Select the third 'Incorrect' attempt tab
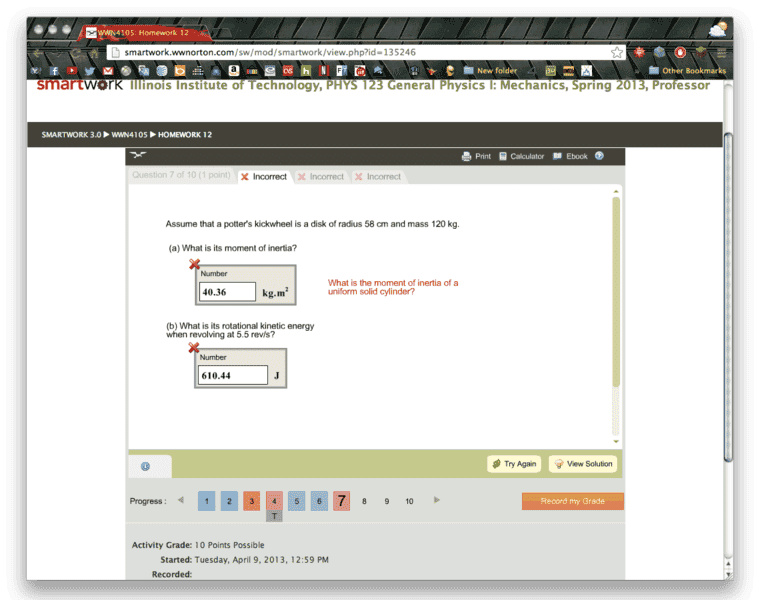This screenshot has height=600, width=760. coord(378,176)
